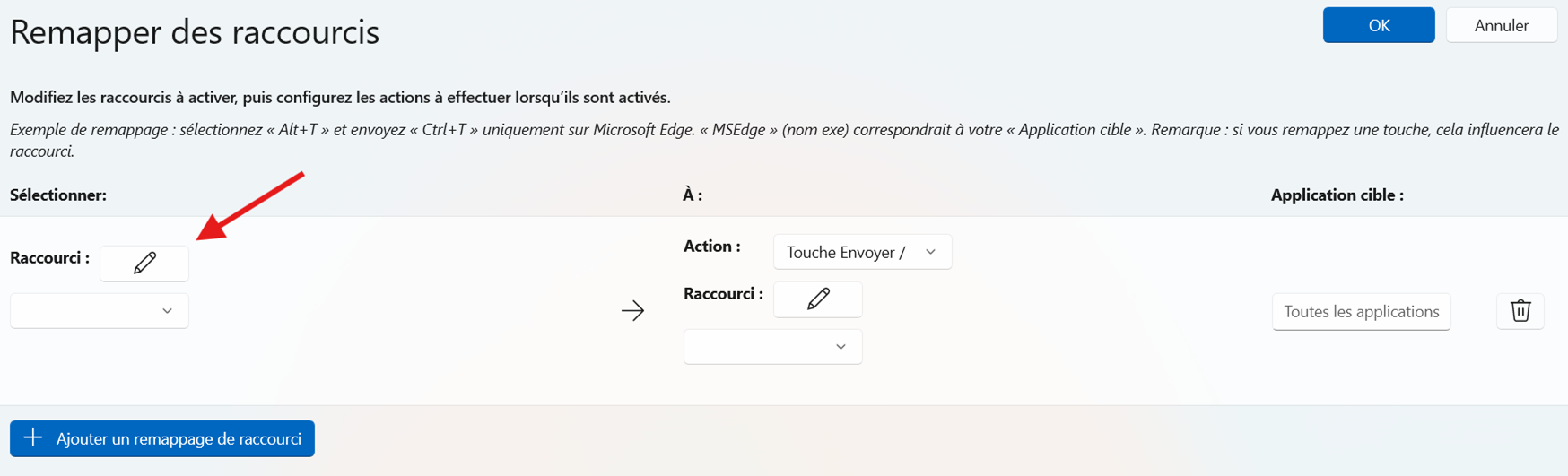Add a new row via Ajouter un remappage de raccourci
The width and height of the screenshot is (1568, 476).
[x=178, y=438]
